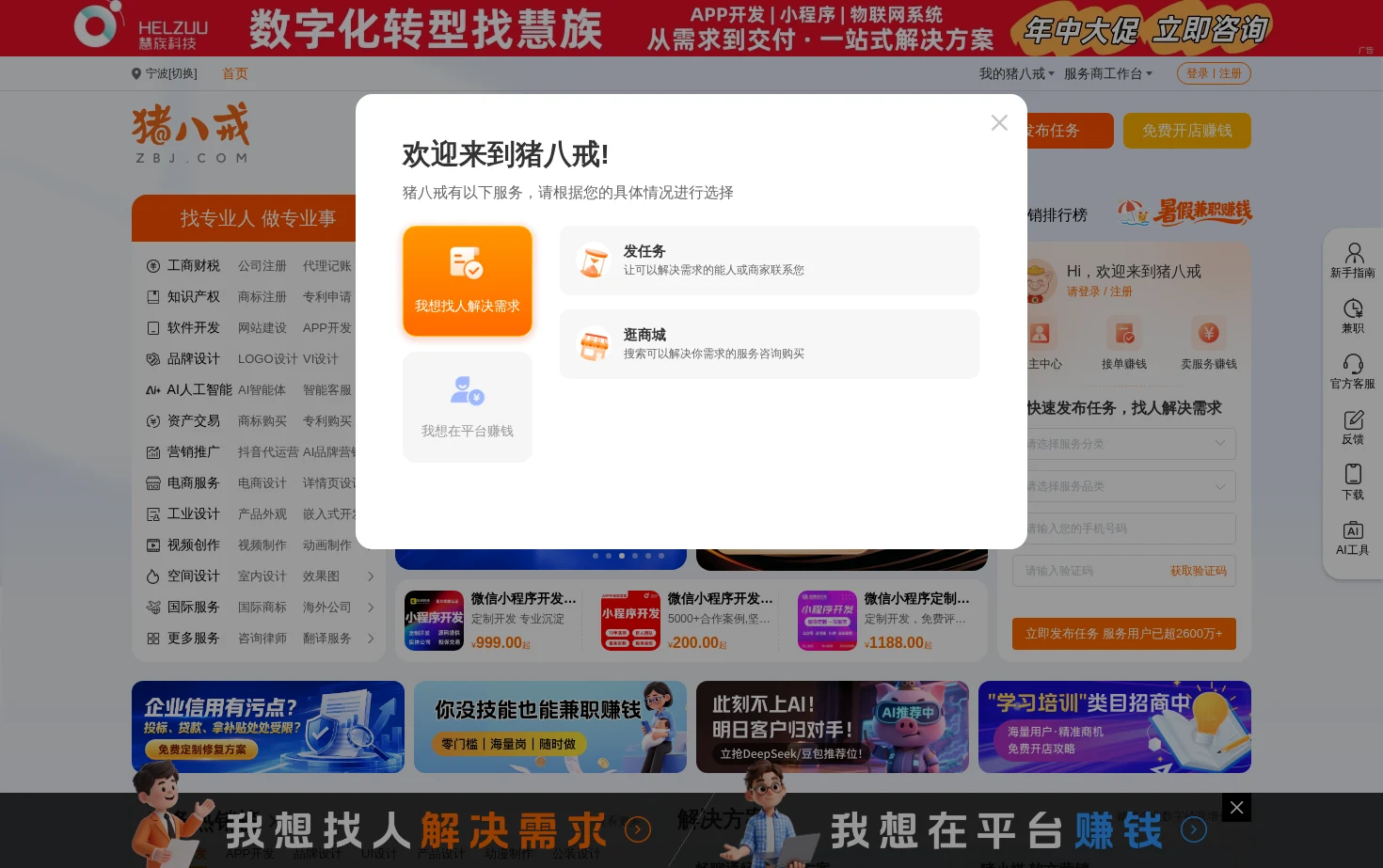Open AI人工智能 category
Screen dimensions: 1383x868
point(199,390)
